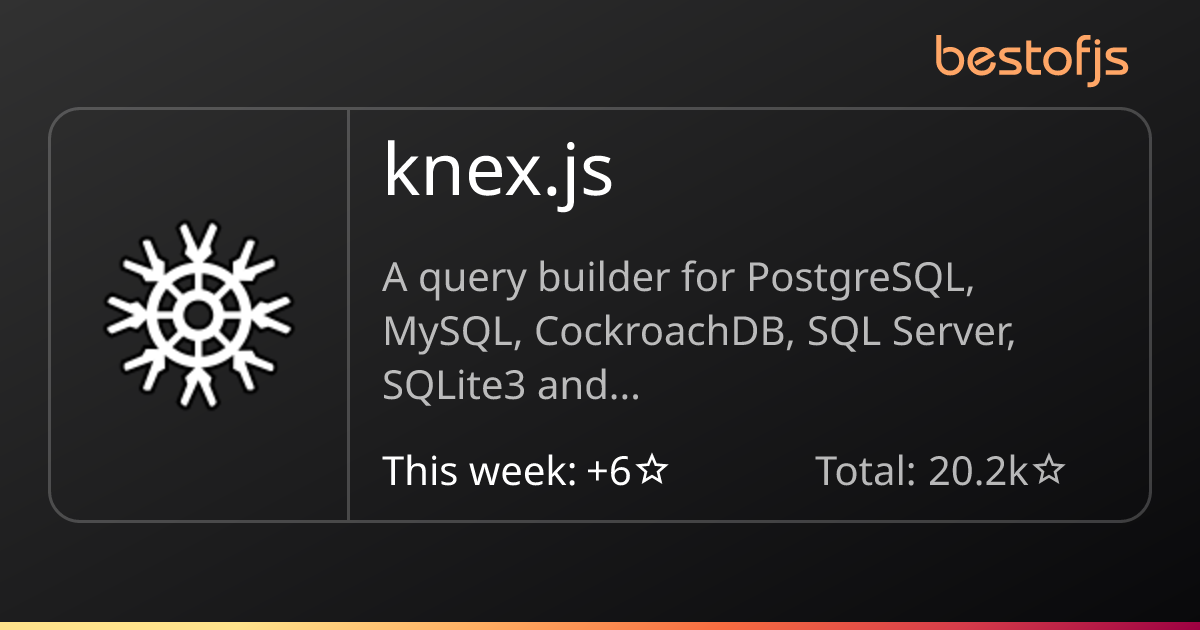Image resolution: width=1200 pixels, height=630 pixels.
Task: Click the word PostgreSQL in the description
Action: click(860, 281)
